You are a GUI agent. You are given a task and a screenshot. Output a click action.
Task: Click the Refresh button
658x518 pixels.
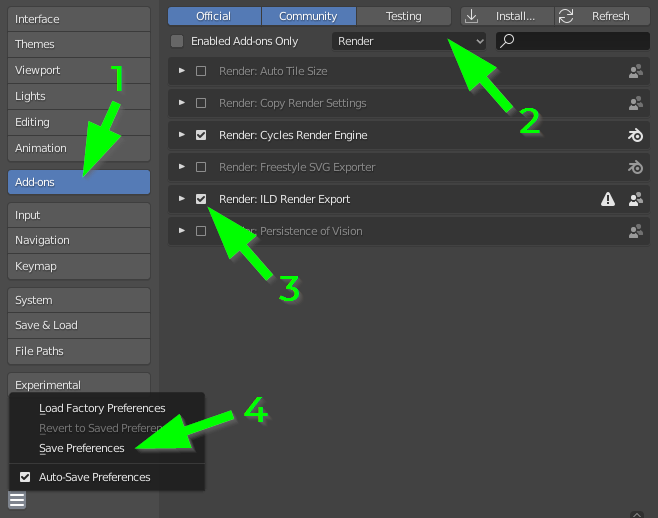click(x=603, y=16)
